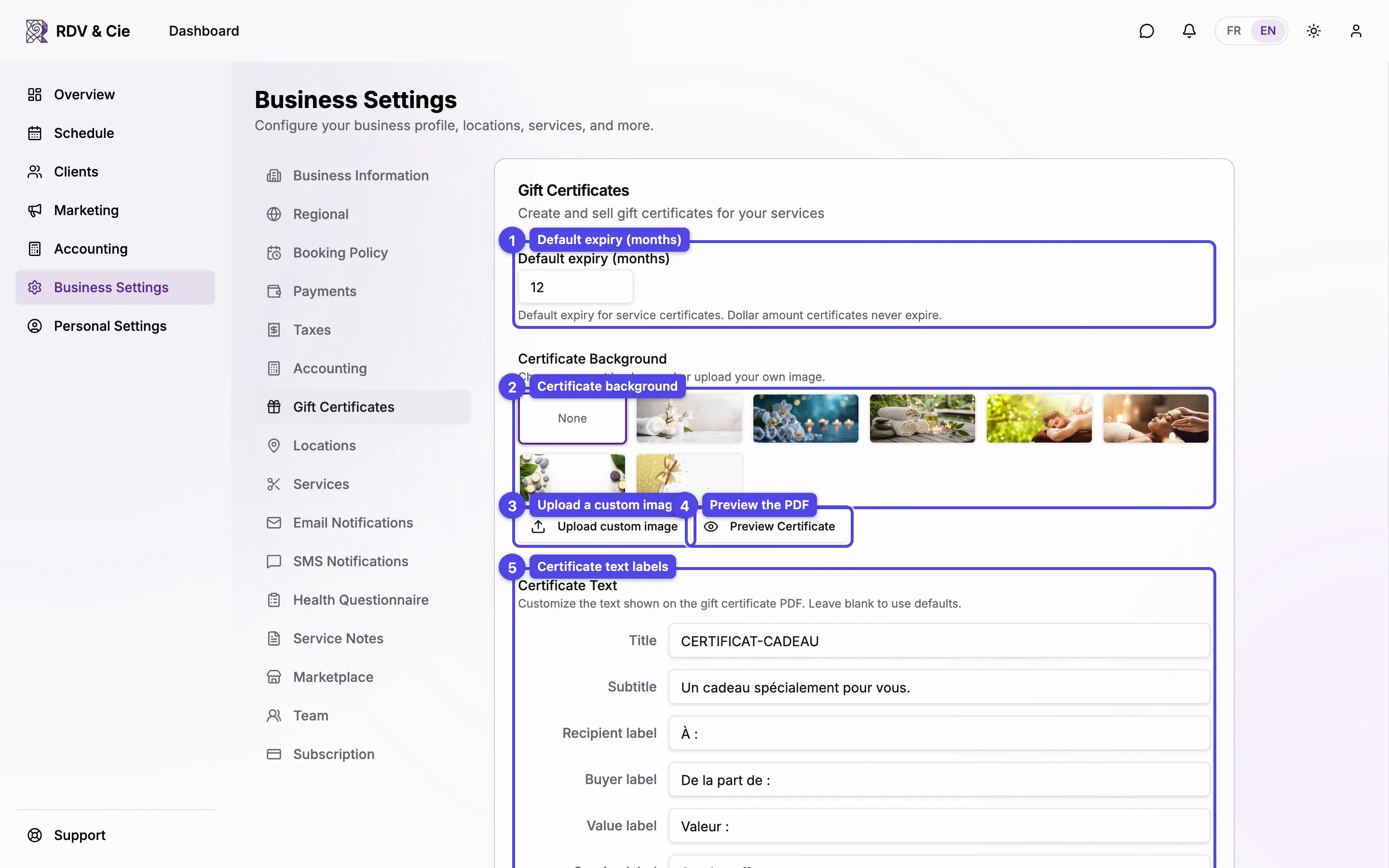Open Taxes settings tab
Screen dimensions: 1389x868
click(362, 330)
